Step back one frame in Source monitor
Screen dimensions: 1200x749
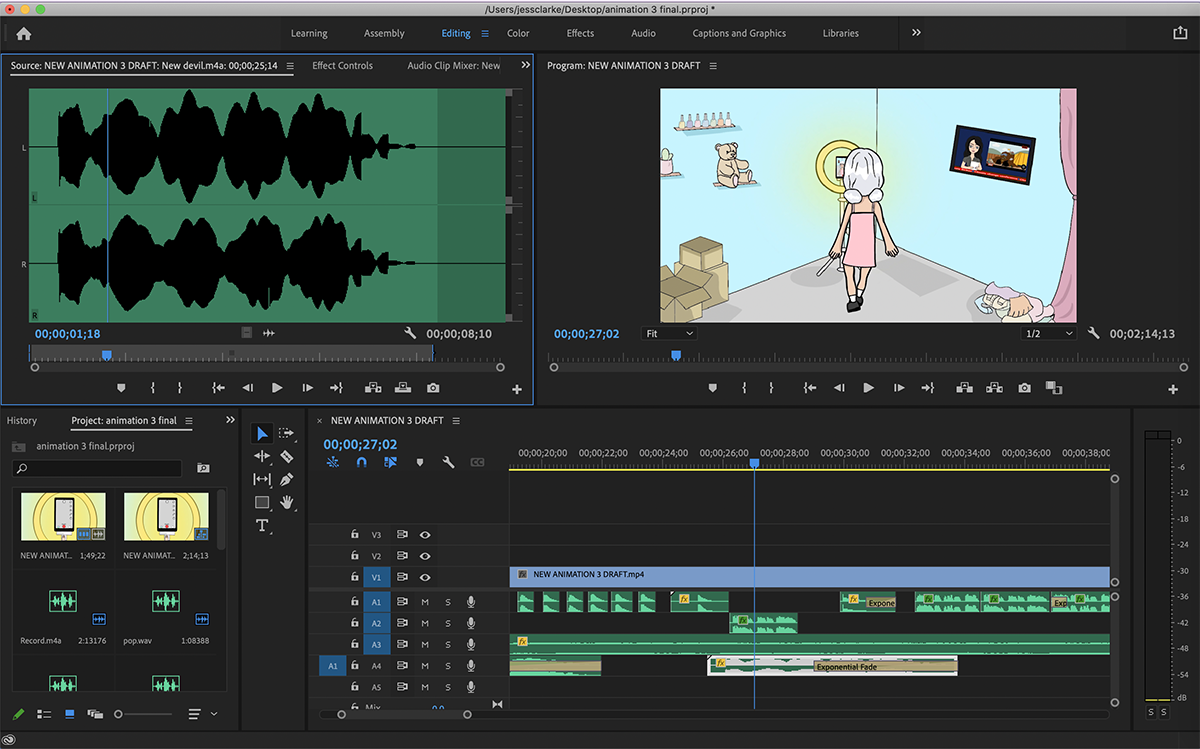(x=248, y=388)
